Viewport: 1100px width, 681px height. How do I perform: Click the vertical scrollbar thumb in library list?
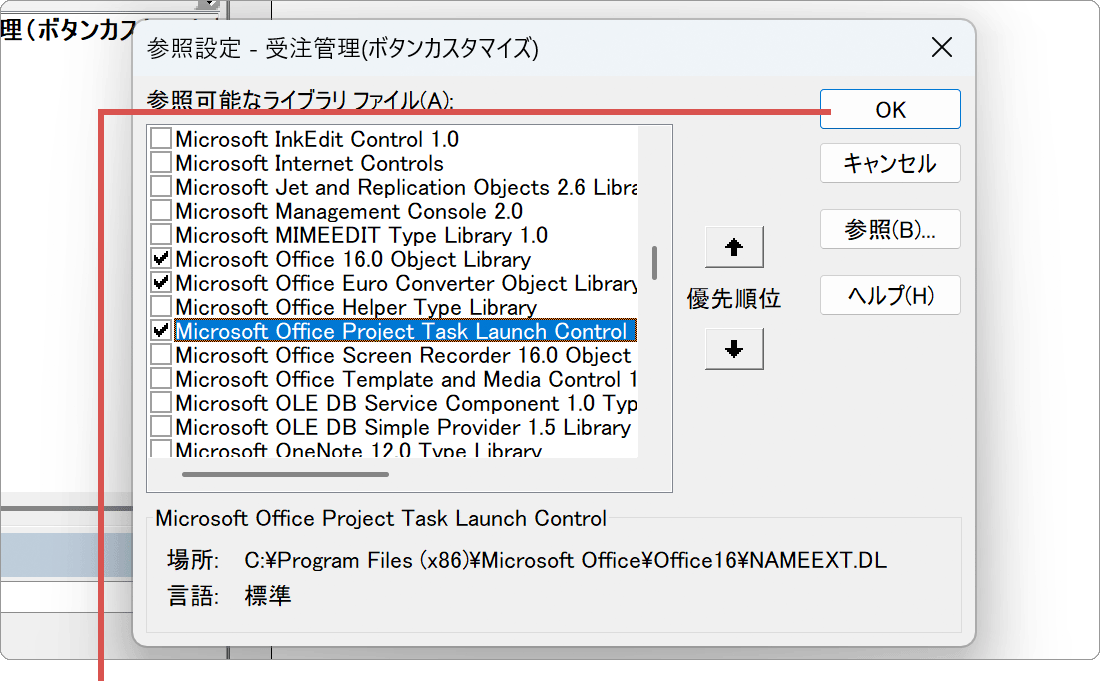pyautogui.click(x=655, y=263)
